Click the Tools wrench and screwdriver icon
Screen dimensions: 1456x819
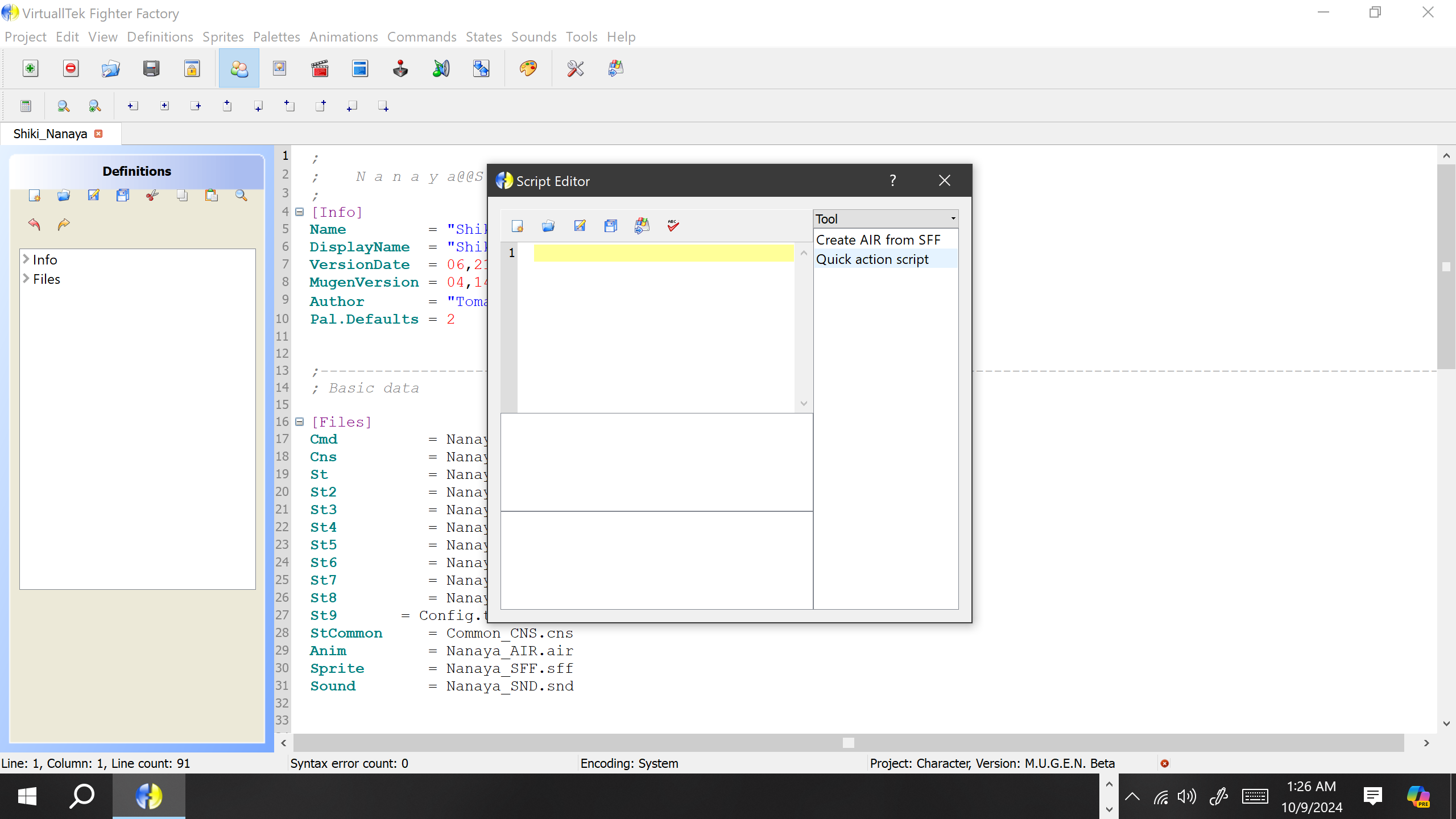point(575,69)
